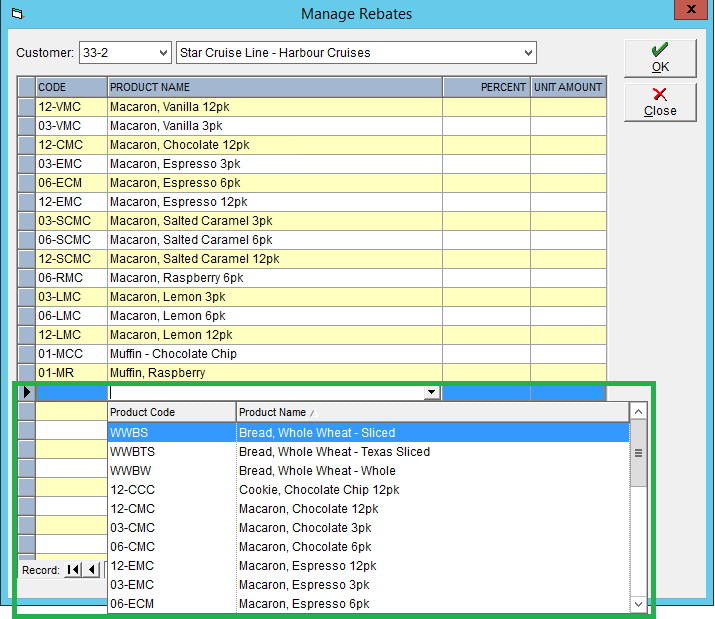This screenshot has width=715, height=619.
Task: Click code cell 12-EMC in grid
Action: point(72,202)
